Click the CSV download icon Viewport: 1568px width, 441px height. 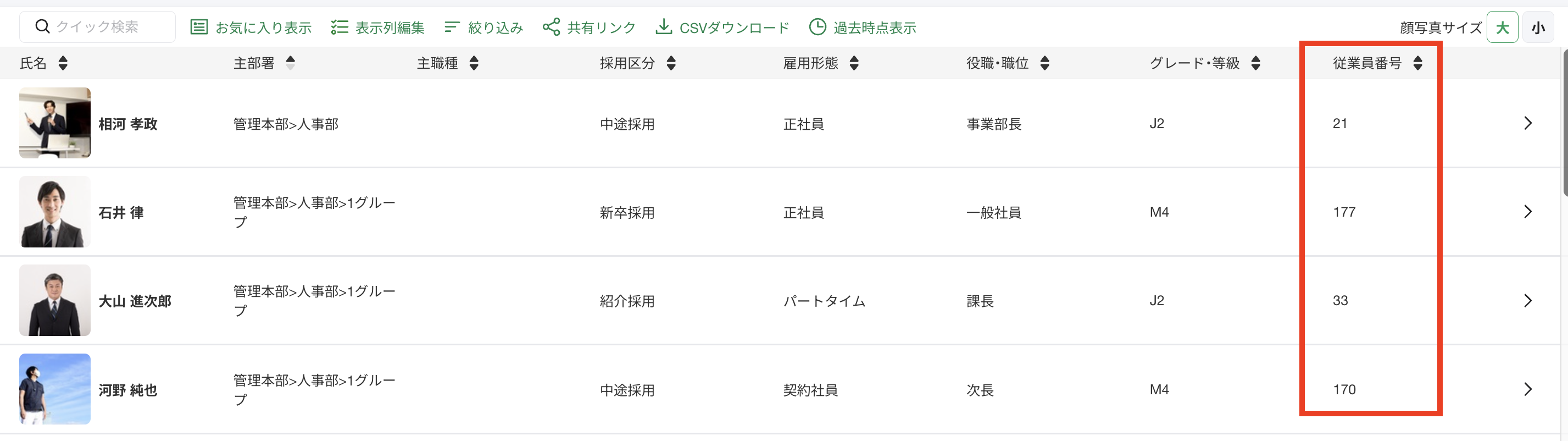click(x=664, y=27)
